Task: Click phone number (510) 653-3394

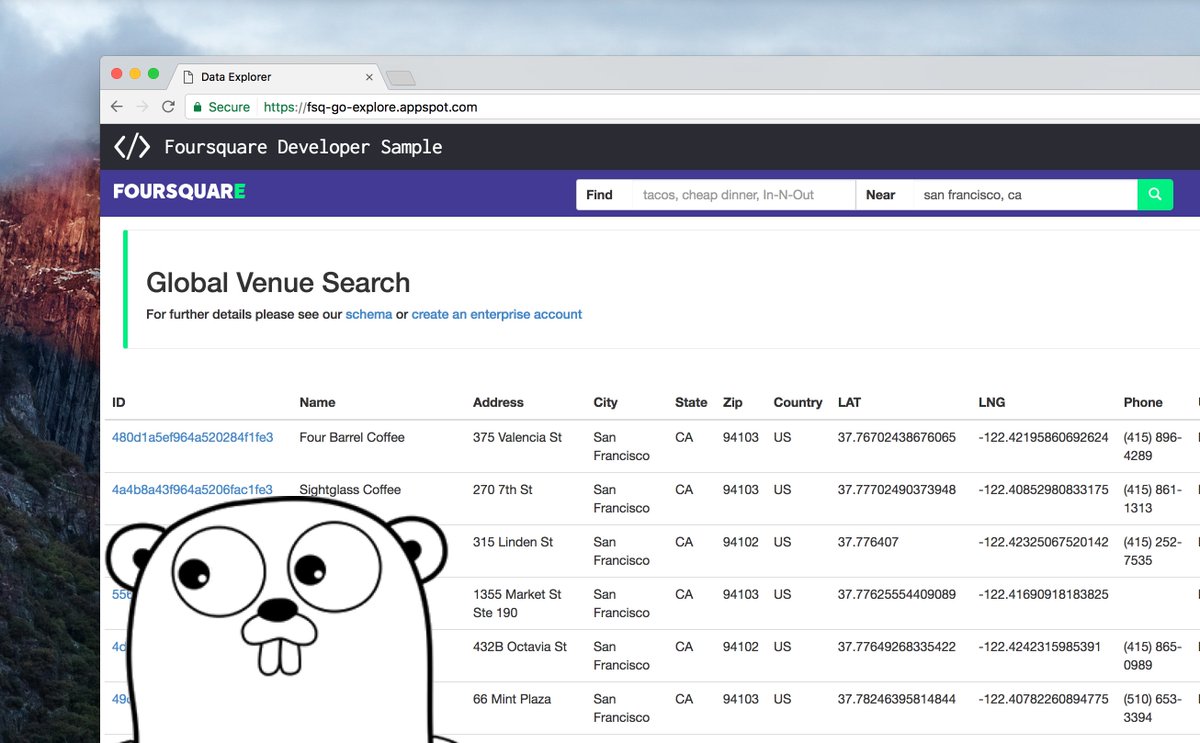Action: coord(1153,707)
